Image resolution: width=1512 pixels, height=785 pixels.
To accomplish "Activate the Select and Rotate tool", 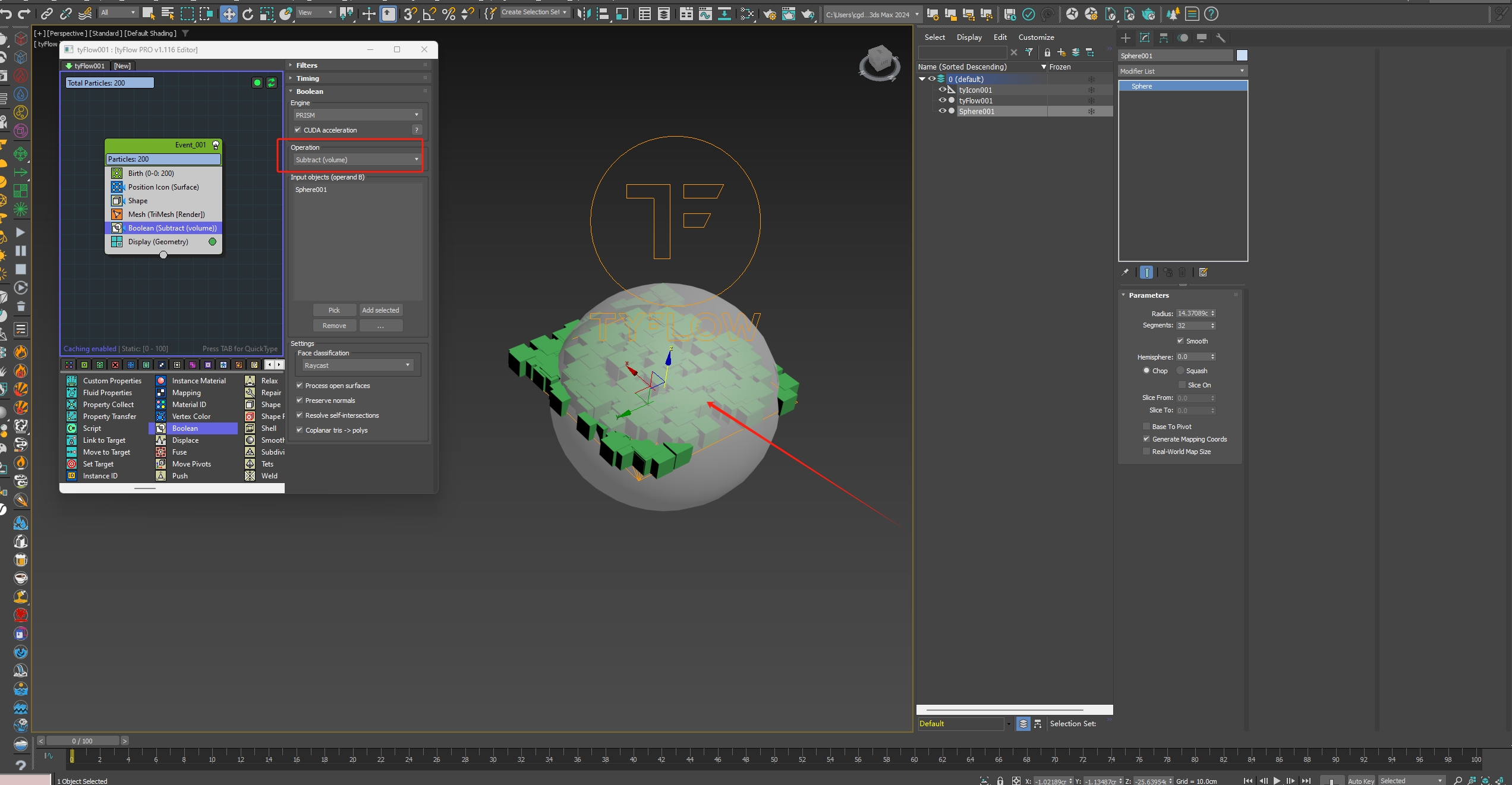I will click(248, 14).
